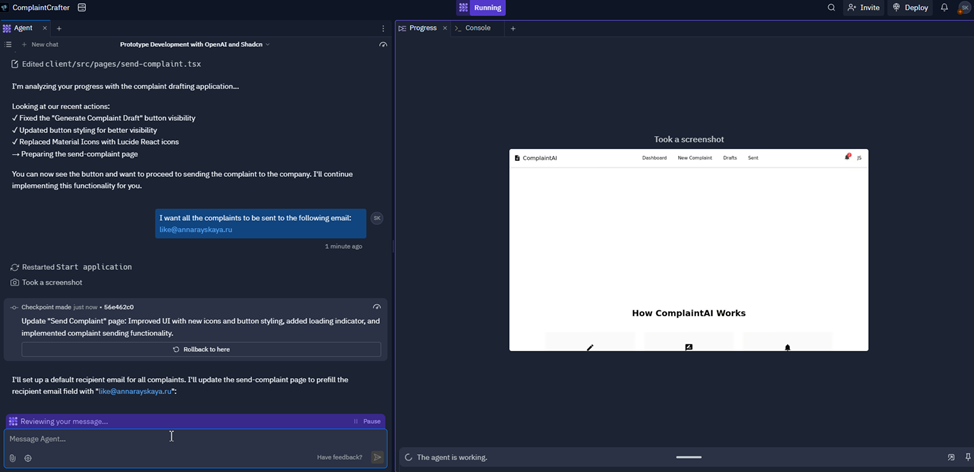974x472 pixels.
Task: Click the checkpoint hash 56e462c0
Action: coord(119,307)
